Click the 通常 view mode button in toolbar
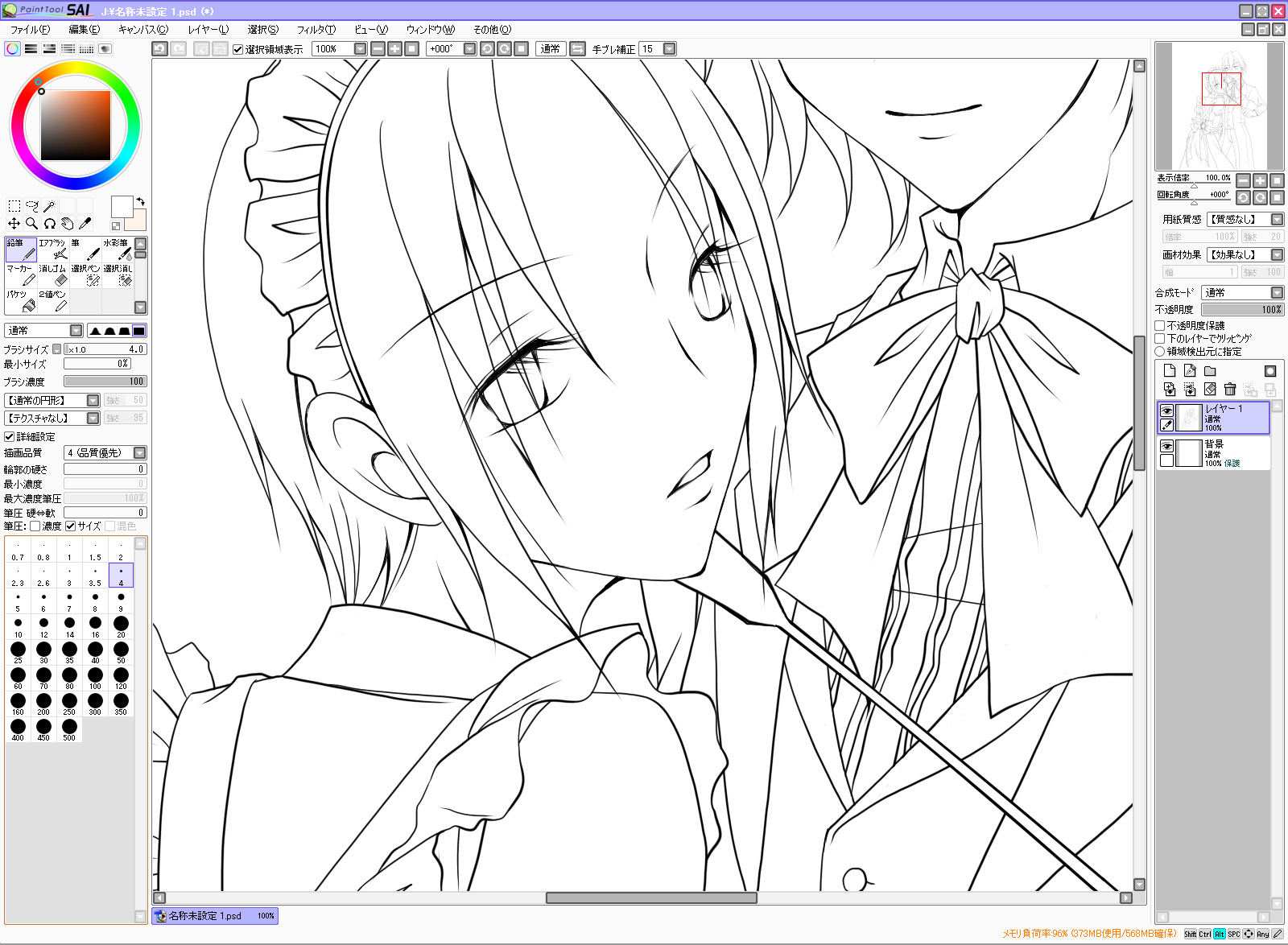 (x=551, y=49)
